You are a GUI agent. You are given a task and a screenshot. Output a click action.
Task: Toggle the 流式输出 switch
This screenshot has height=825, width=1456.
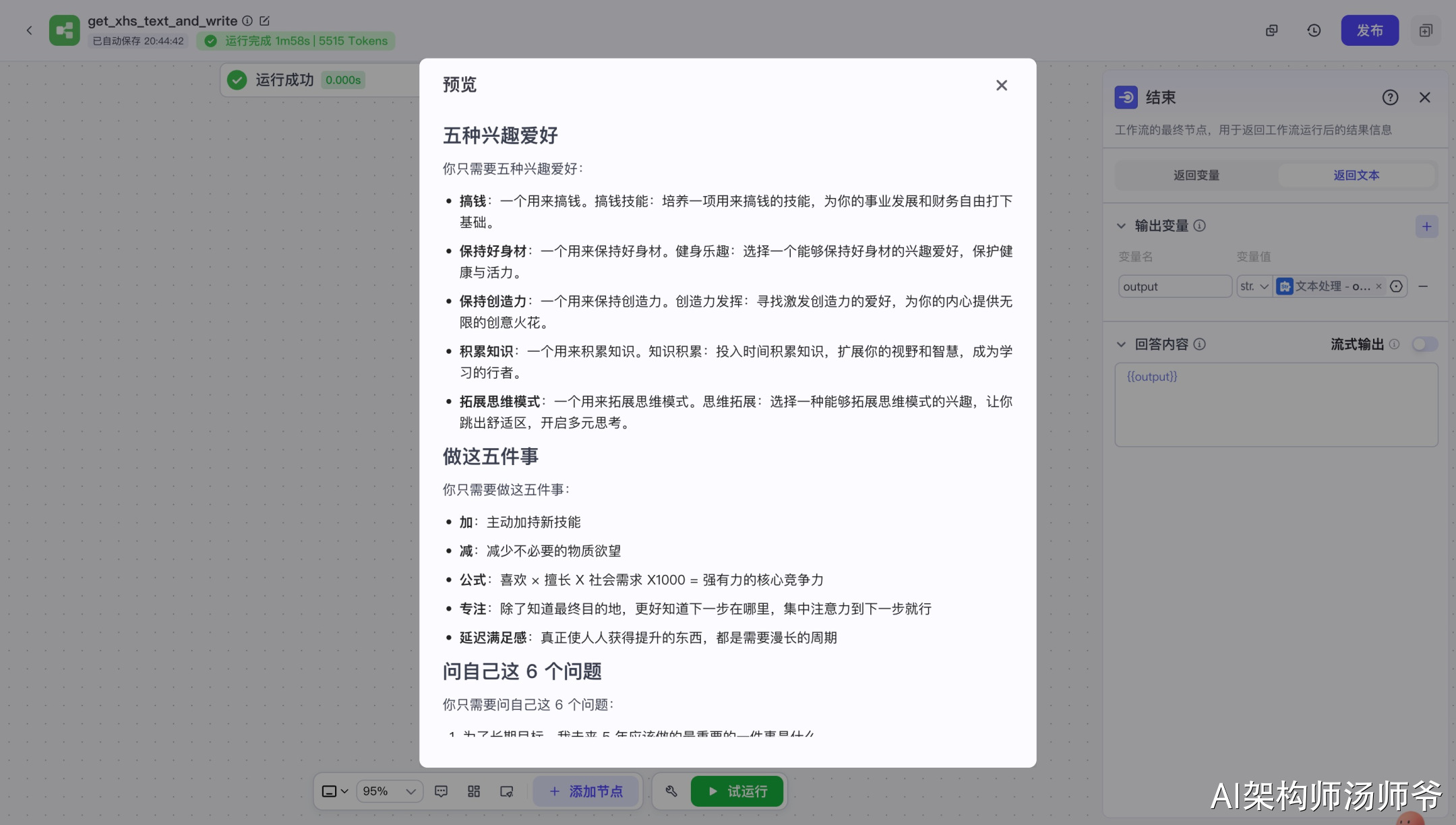click(1424, 344)
